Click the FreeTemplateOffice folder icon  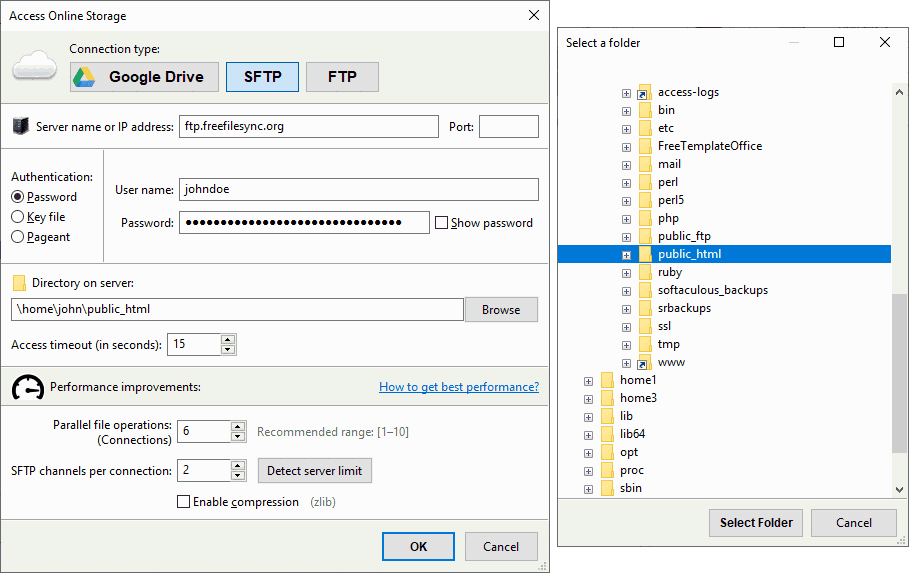[x=645, y=146]
